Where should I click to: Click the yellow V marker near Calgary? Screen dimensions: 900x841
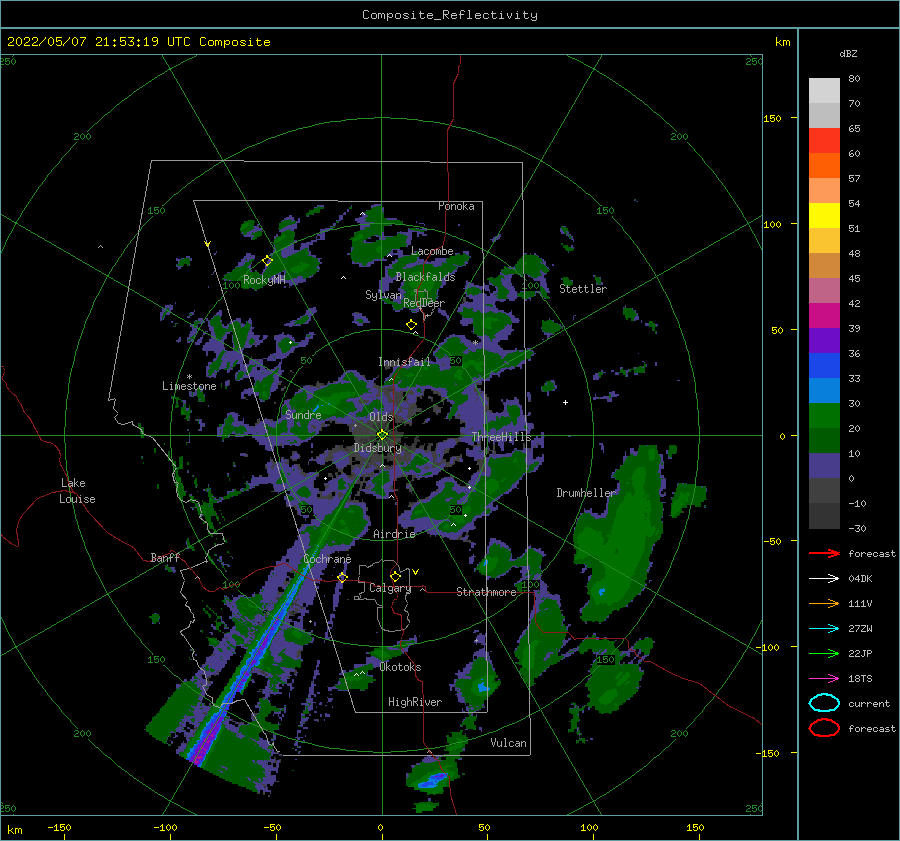[415, 572]
